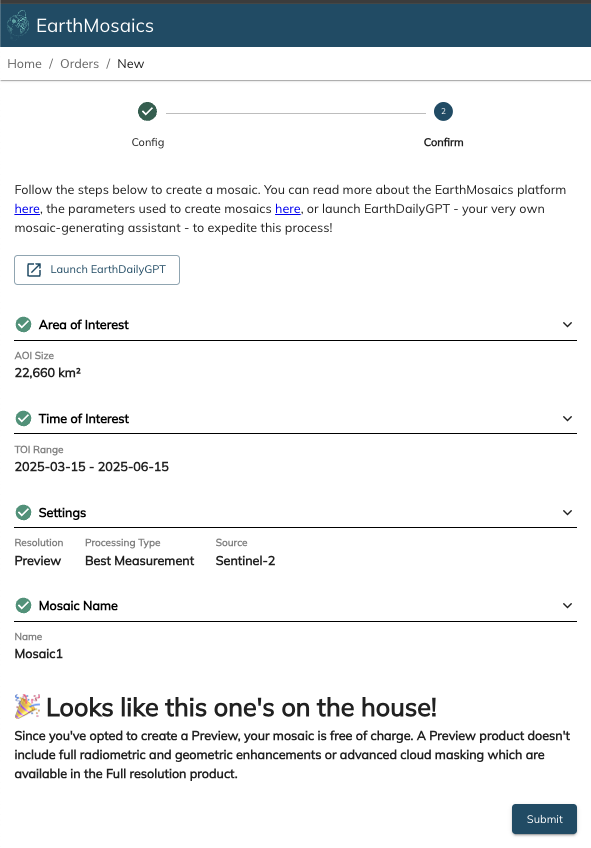Click the Launch EarthDailyGPT button

pyautogui.click(x=97, y=270)
